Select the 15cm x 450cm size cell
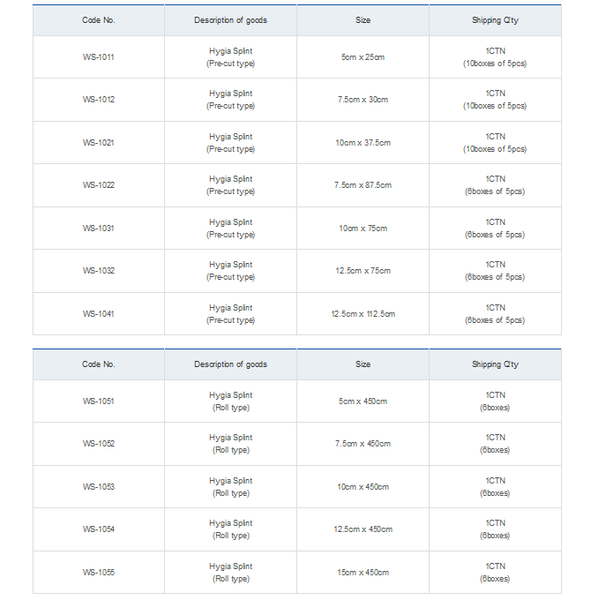Screen dimensions: 600x600 click(x=363, y=572)
